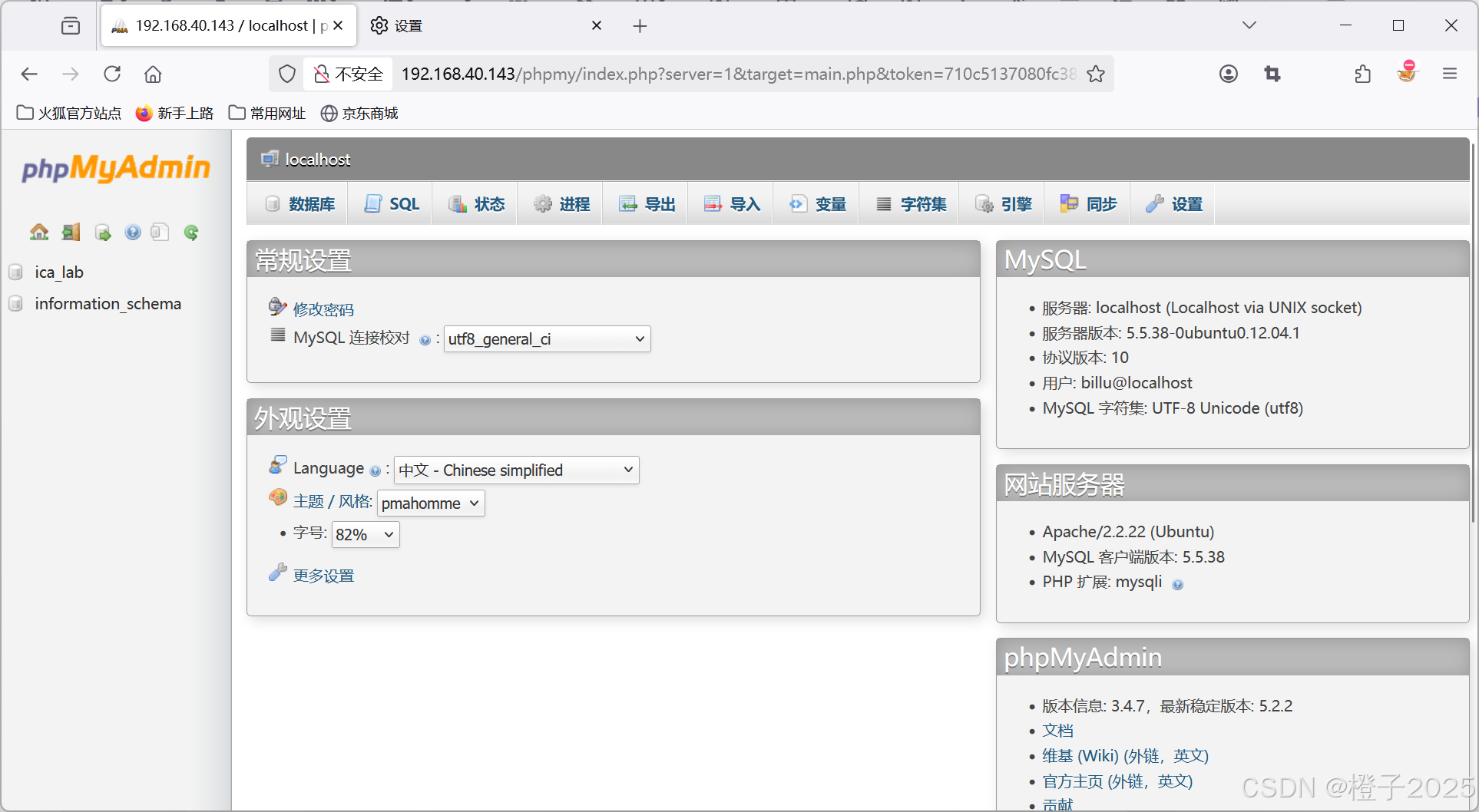Click ica_lab database icon
This screenshot has height=812, width=1479.
pyautogui.click(x=15, y=272)
